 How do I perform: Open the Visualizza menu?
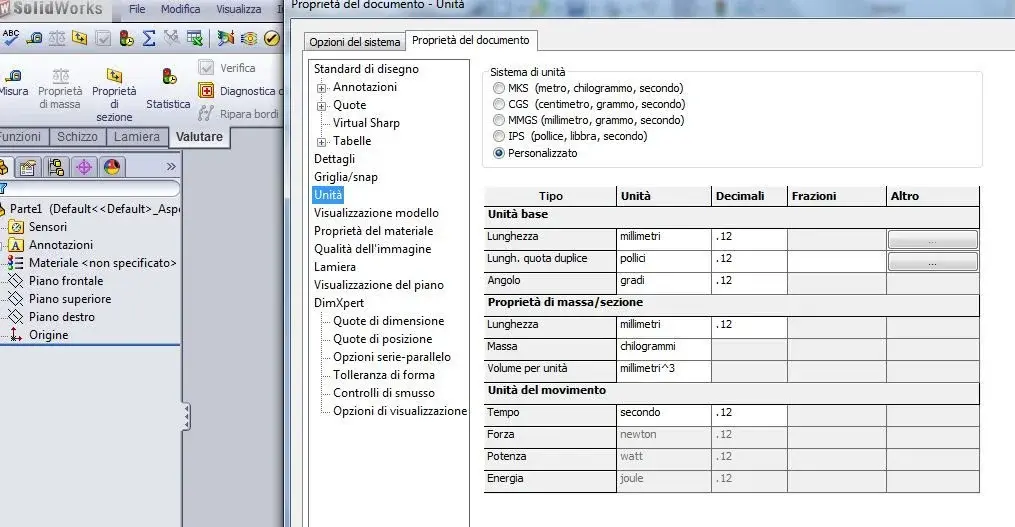239,9
